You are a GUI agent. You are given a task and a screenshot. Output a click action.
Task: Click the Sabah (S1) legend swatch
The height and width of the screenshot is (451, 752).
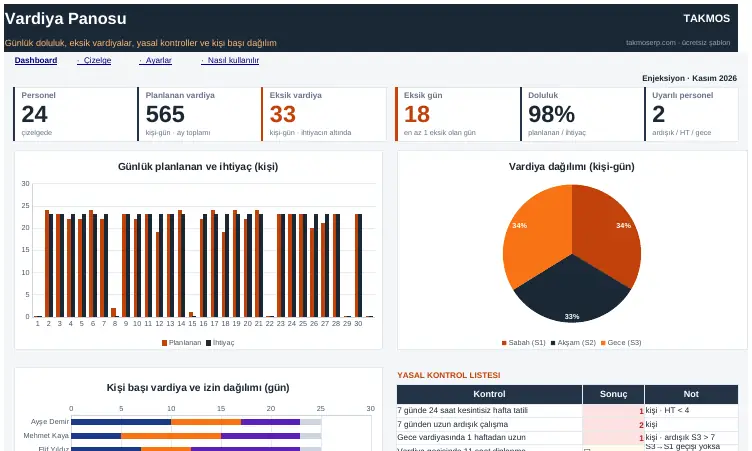tap(504, 343)
